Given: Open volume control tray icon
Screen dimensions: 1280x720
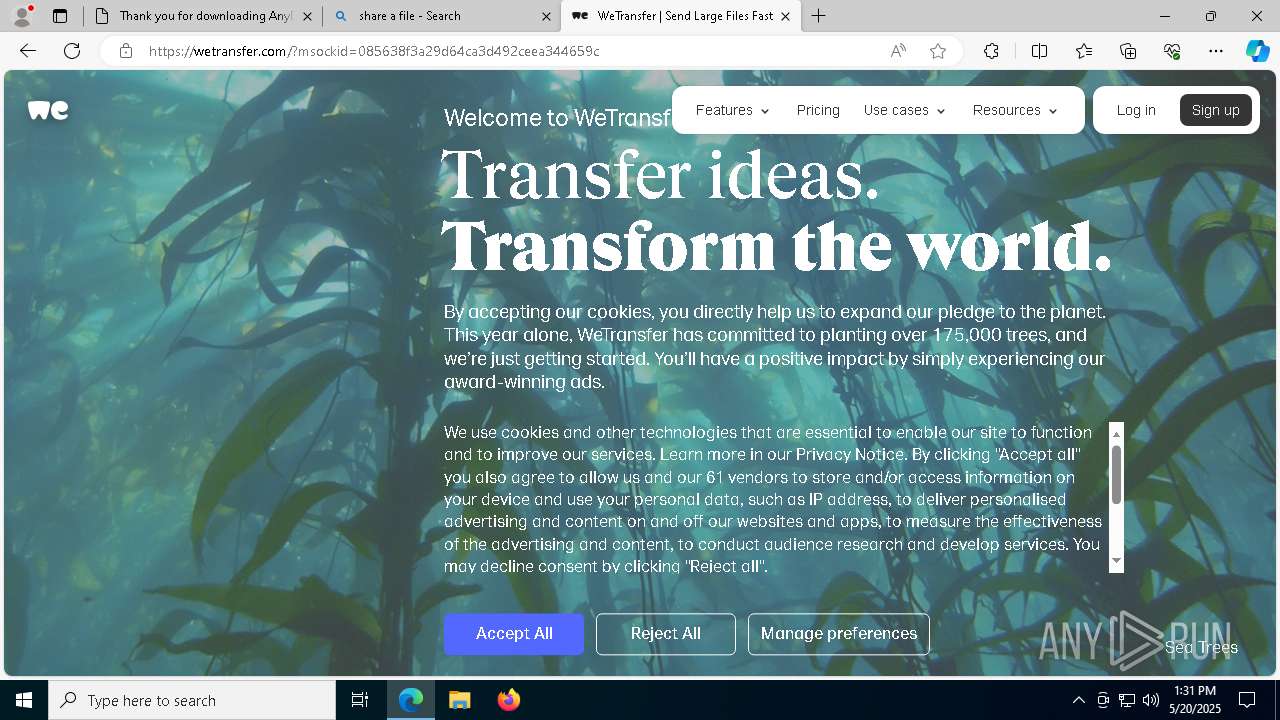Looking at the screenshot, I should tap(1151, 700).
